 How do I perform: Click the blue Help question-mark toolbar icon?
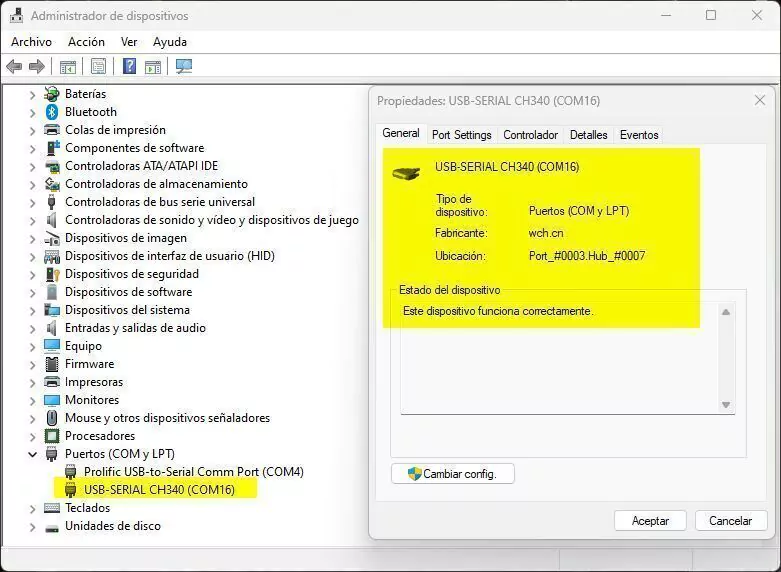coord(129,67)
